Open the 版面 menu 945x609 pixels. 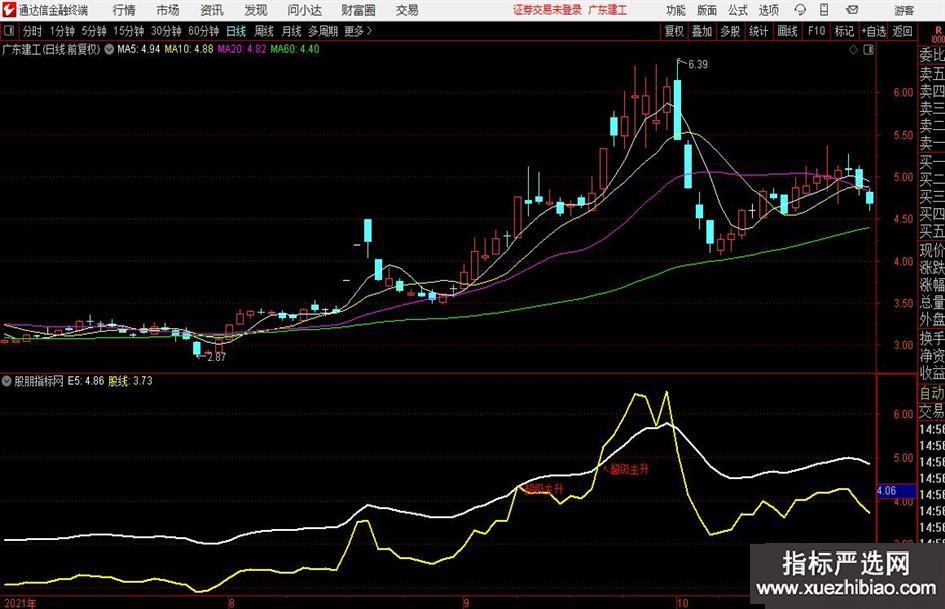(706, 10)
